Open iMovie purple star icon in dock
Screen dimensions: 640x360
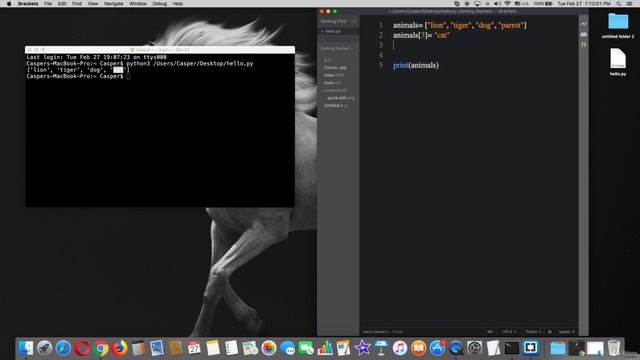tap(362, 348)
